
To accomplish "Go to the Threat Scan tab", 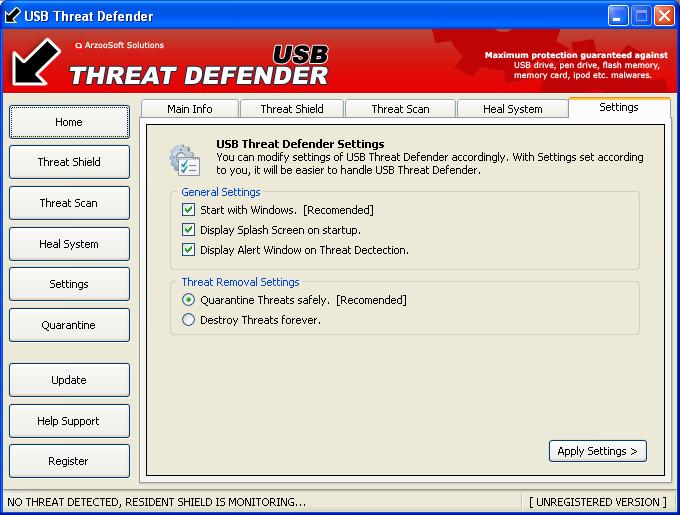I will click(400, 109).
